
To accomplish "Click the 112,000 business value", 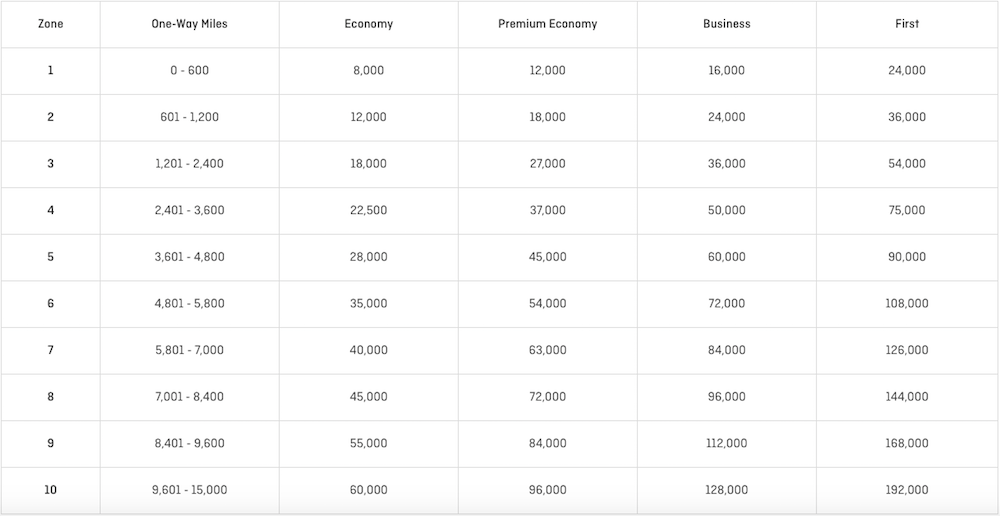I will pyautogui.click(x=726, y=443).
